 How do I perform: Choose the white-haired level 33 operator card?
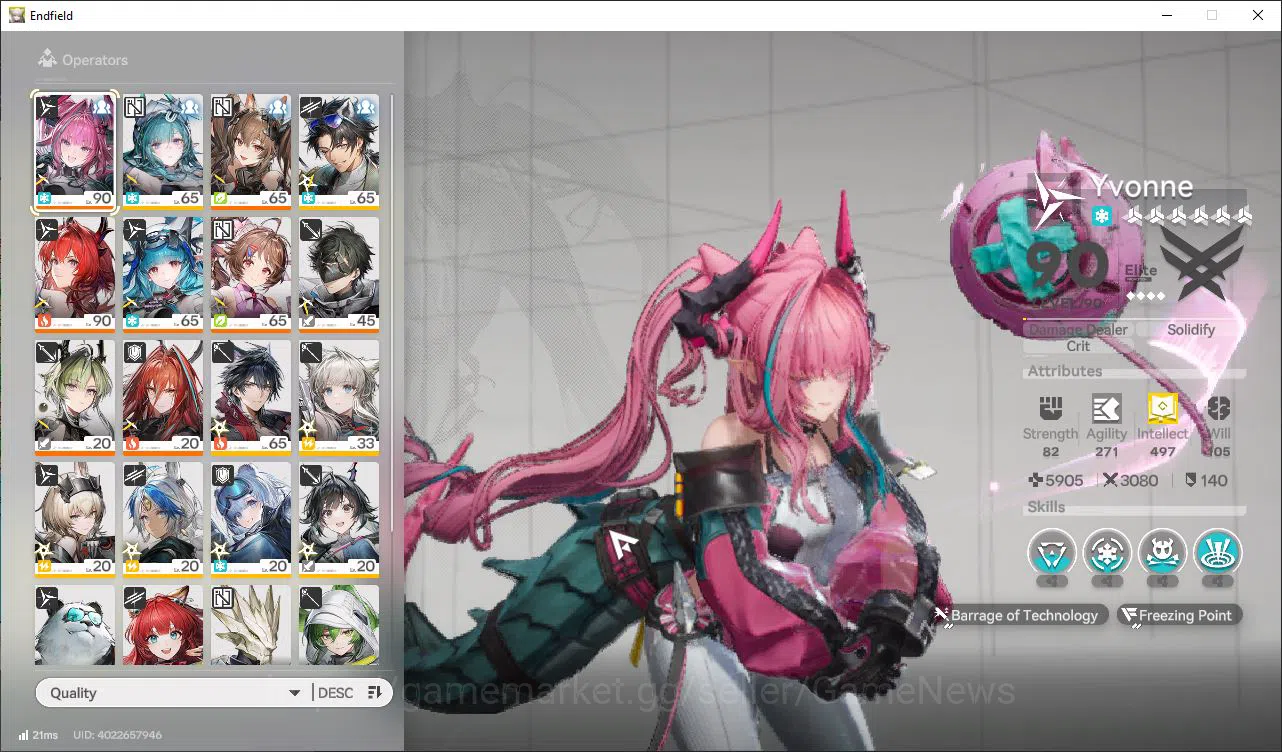pos(339,397)
